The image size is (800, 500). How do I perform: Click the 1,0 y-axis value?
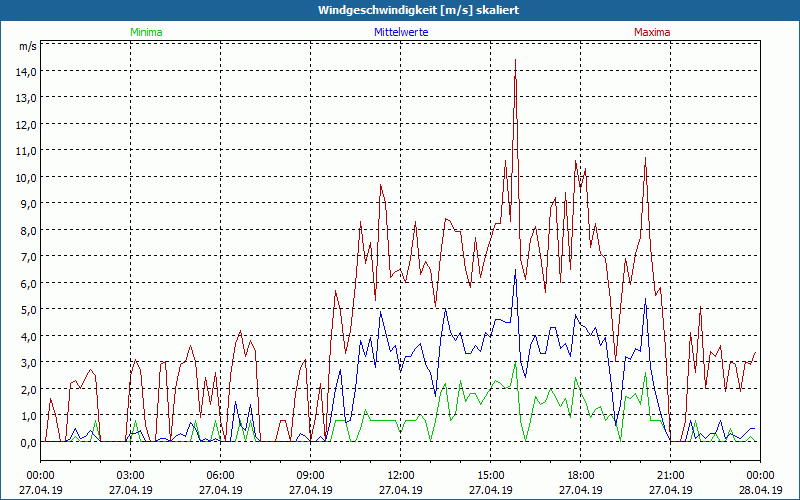coord(29,416)
